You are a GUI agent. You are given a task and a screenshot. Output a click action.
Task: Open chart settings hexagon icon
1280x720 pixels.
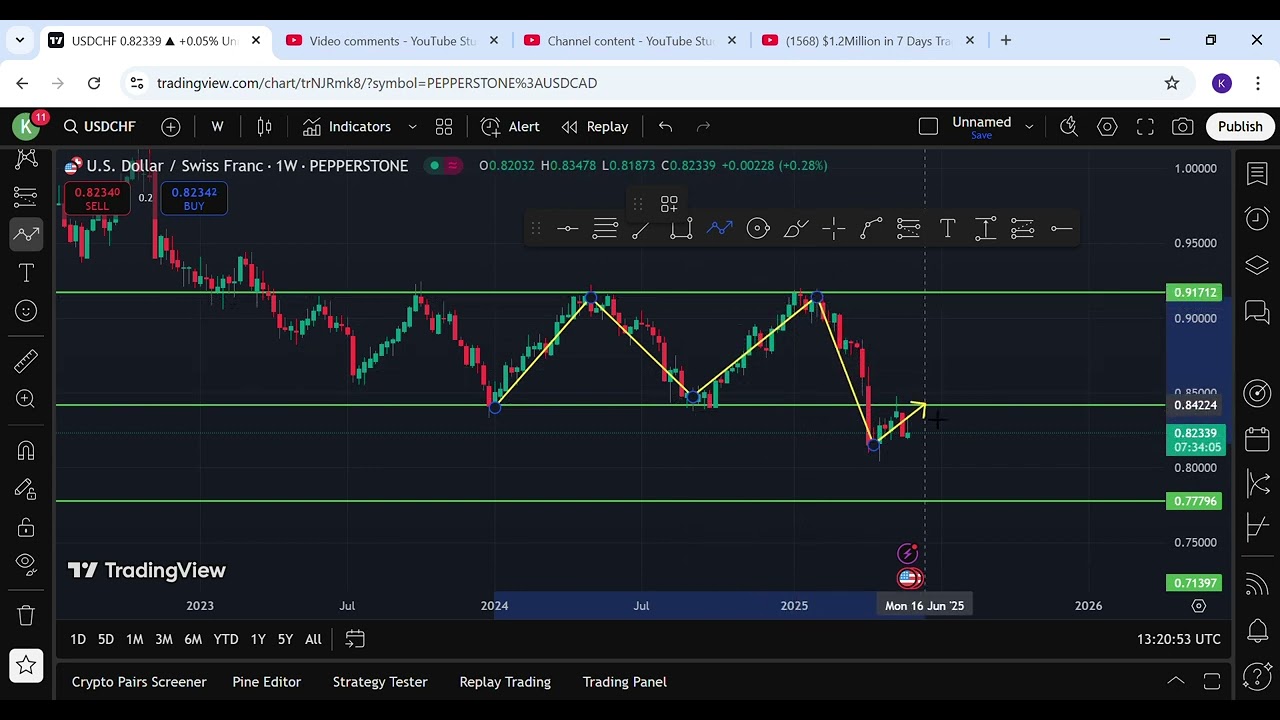point(1107,127)
